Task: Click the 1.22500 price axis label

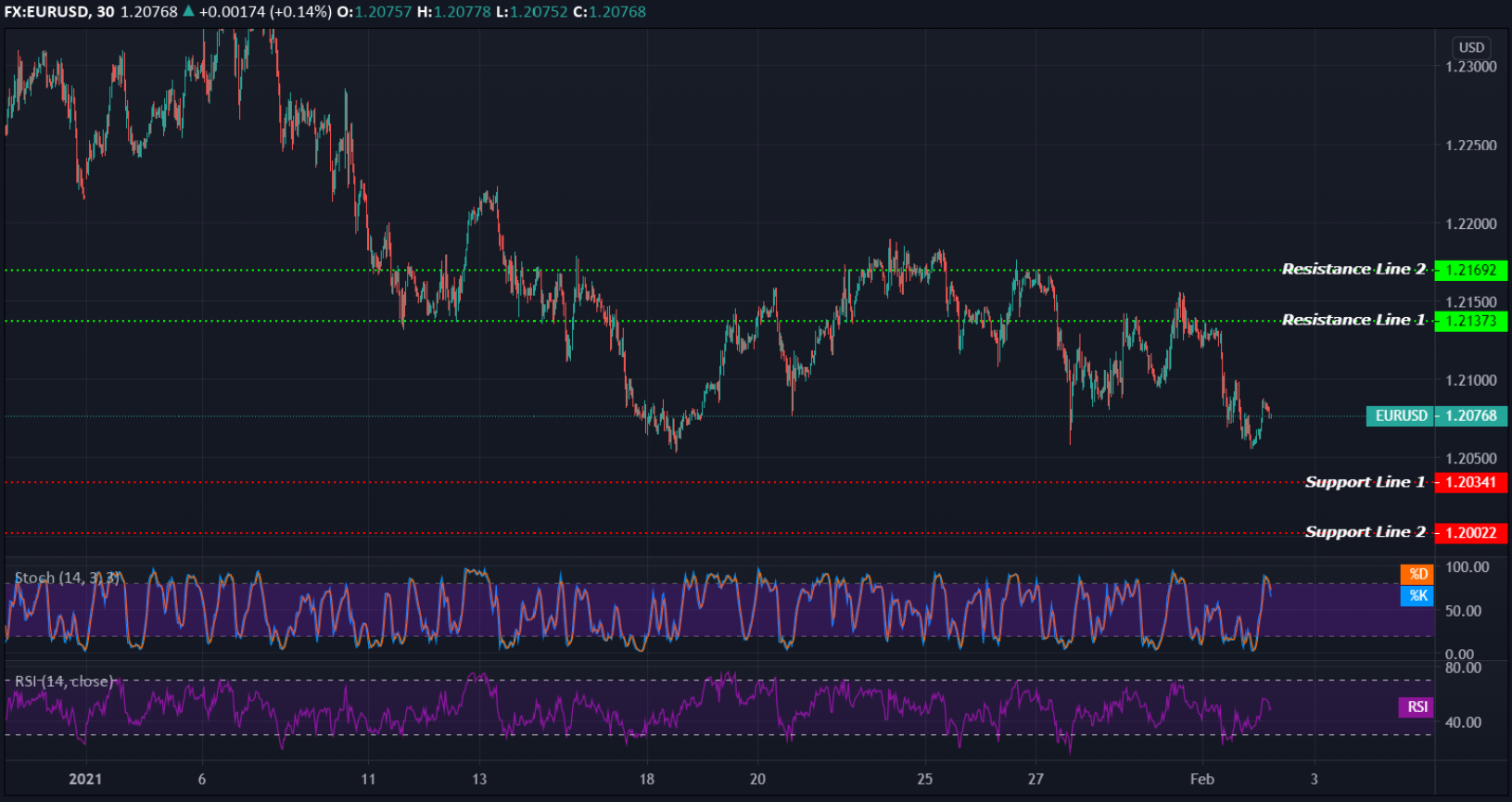Action: 1471,146
